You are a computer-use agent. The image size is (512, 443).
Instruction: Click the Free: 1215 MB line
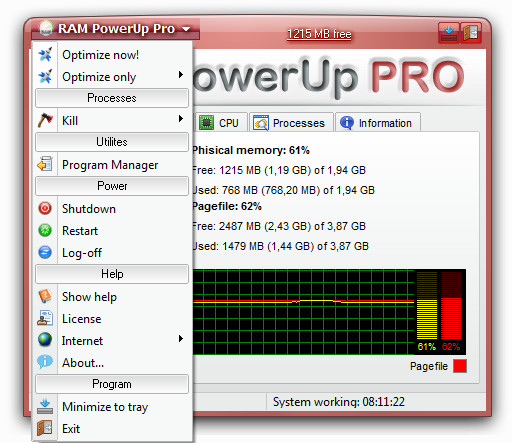pos(279,170)
